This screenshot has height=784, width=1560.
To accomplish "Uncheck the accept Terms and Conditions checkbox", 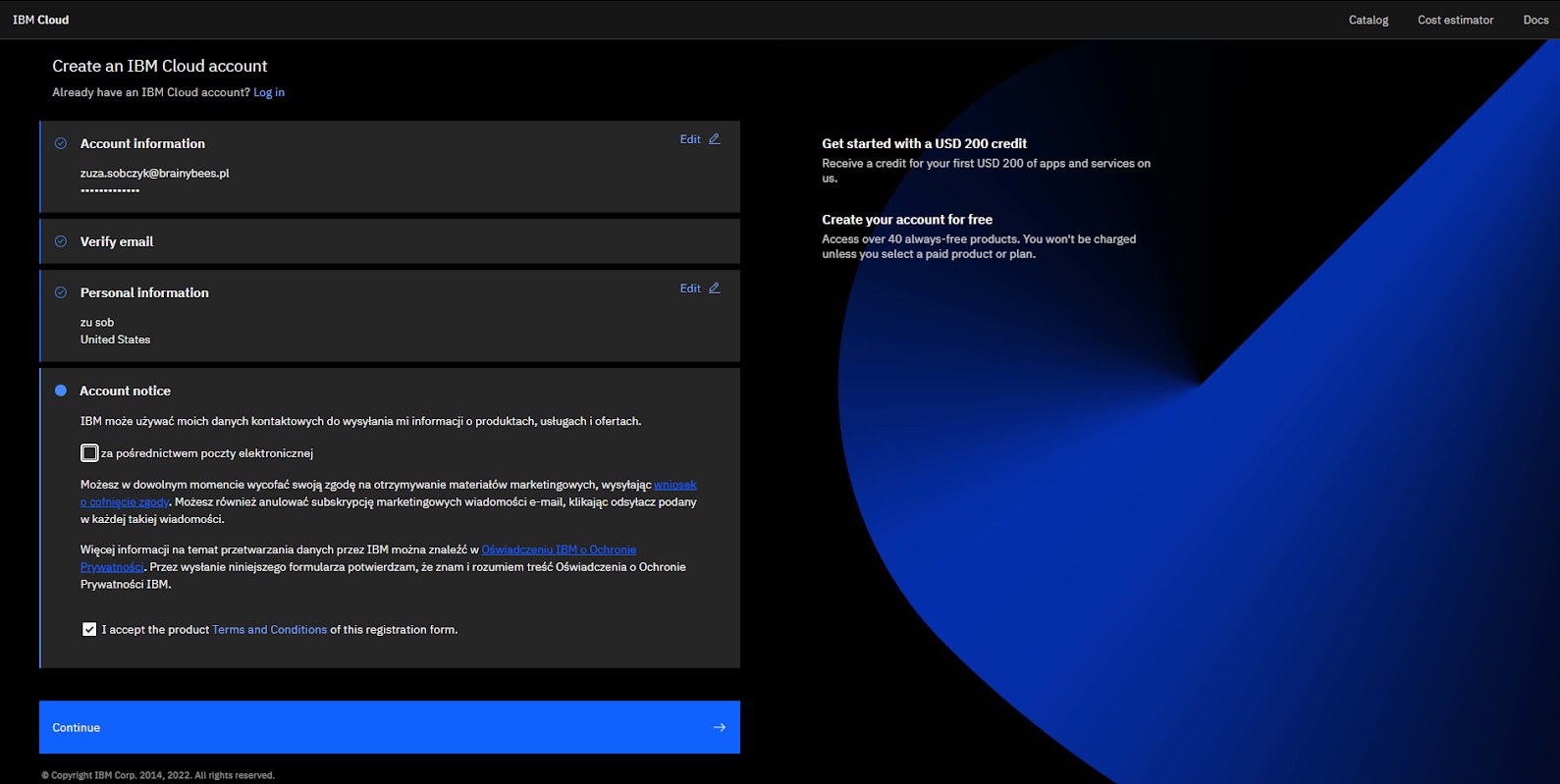I will click(89, 630).
